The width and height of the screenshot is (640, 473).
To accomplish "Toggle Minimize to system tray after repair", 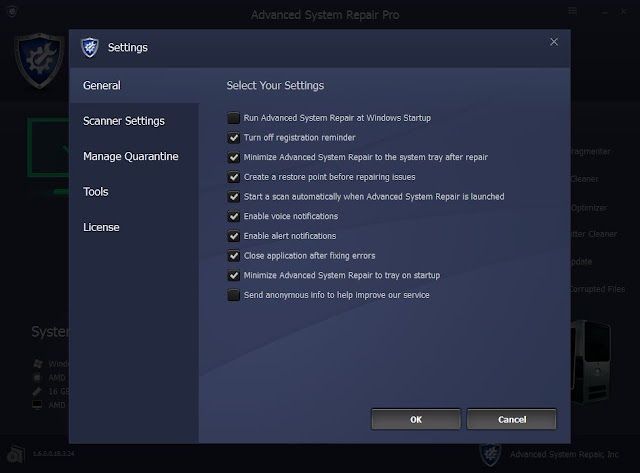I will 233,157.
